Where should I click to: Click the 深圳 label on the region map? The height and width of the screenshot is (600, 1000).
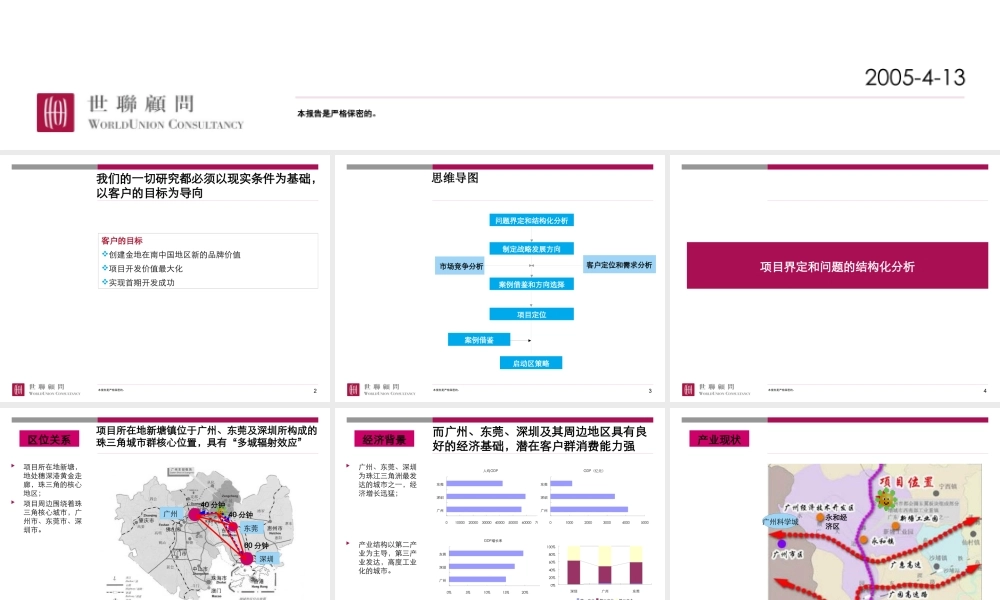click(x=265, y=559)
